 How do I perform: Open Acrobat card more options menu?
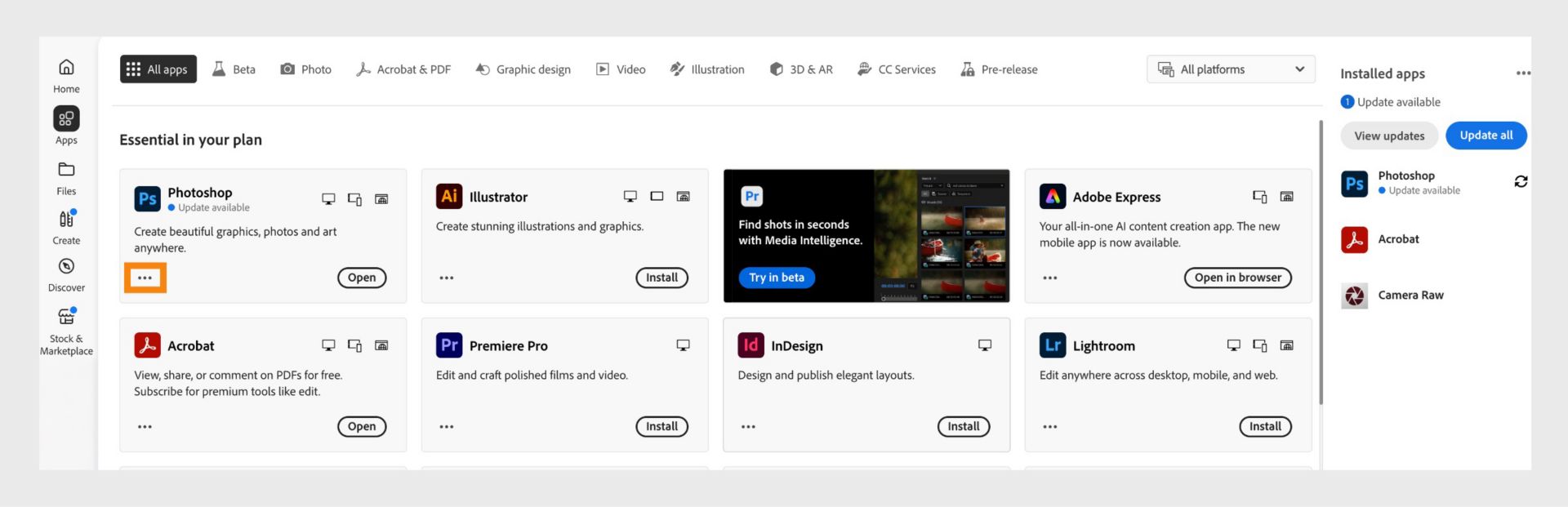(x=145, y=427)
